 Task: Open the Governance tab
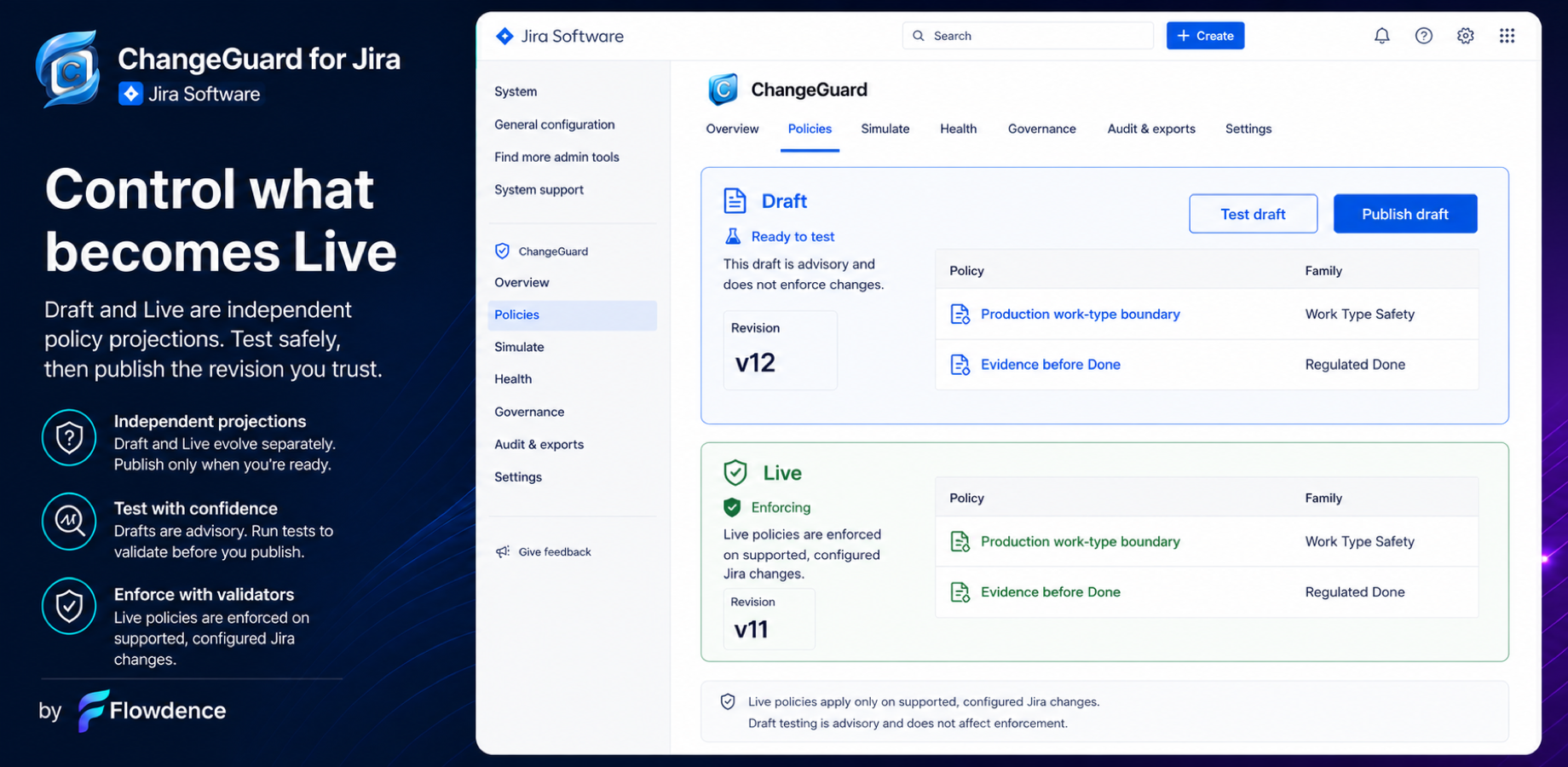(x=1042, y=129)
